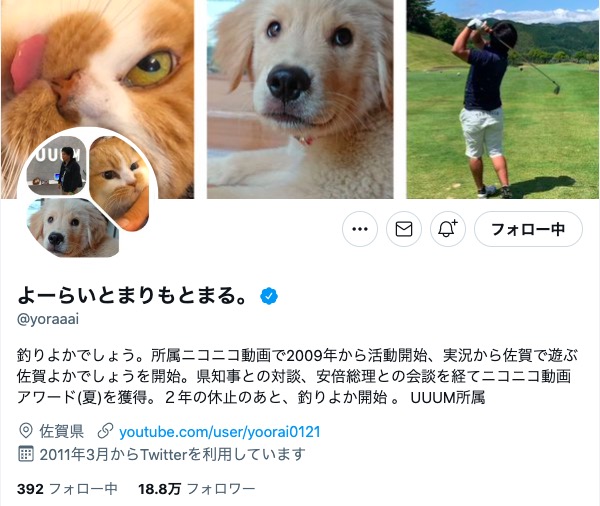600x506 pixels.
Task: Click the location pin icon near 佐賀県
Action: [26, 431]
